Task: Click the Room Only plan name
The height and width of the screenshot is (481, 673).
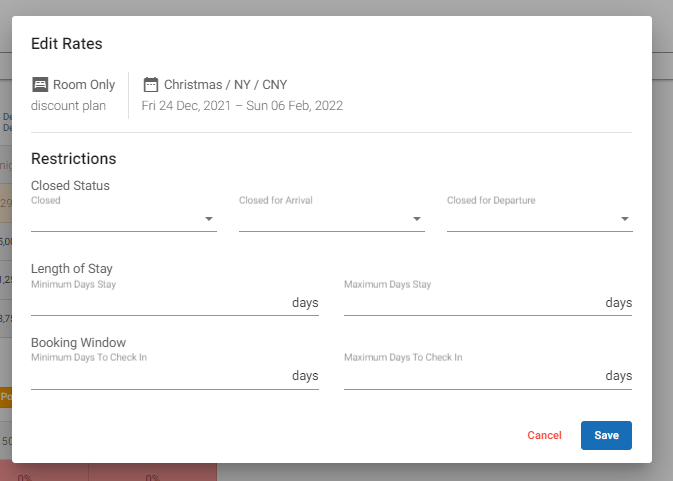Action: click(84, 85)
